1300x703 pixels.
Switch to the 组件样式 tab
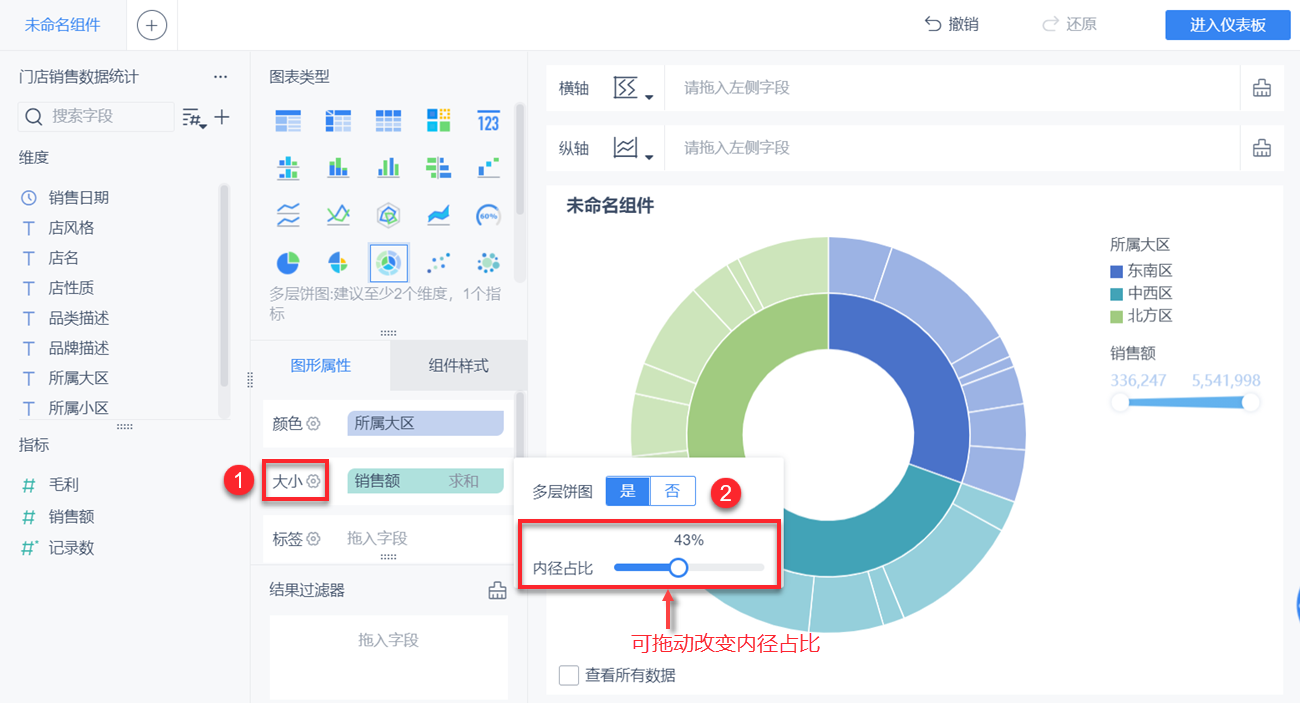coord(459,366)
